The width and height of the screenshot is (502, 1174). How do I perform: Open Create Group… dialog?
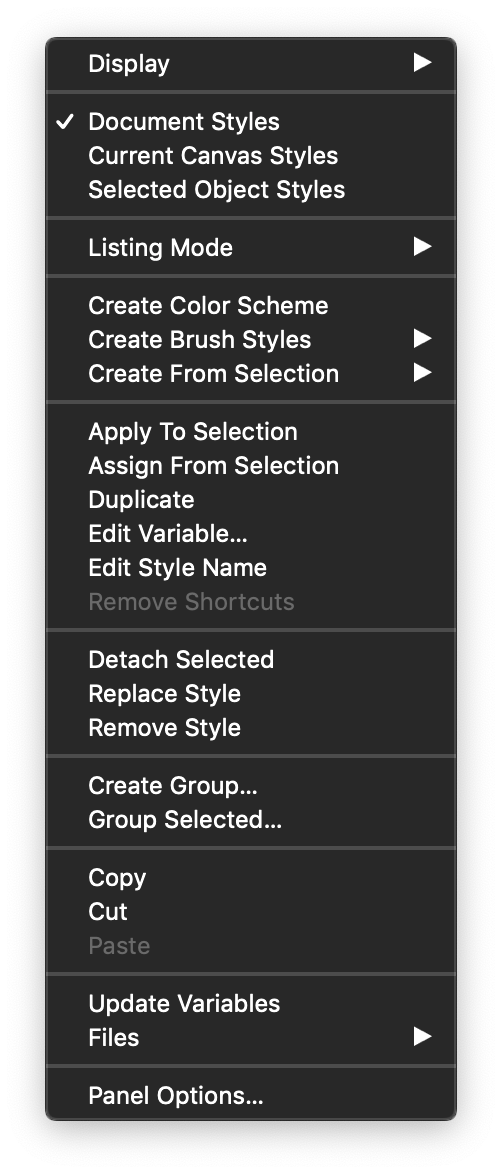pyautogui.click(x=251, y=785)
